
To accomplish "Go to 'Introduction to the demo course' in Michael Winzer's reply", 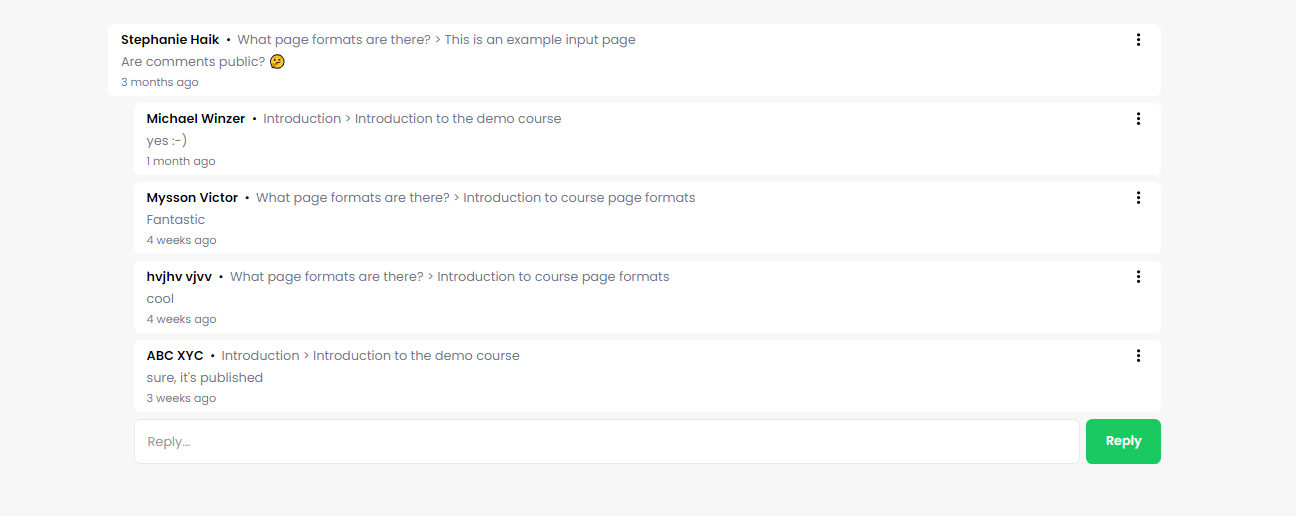I will click(x=458, y=119).
